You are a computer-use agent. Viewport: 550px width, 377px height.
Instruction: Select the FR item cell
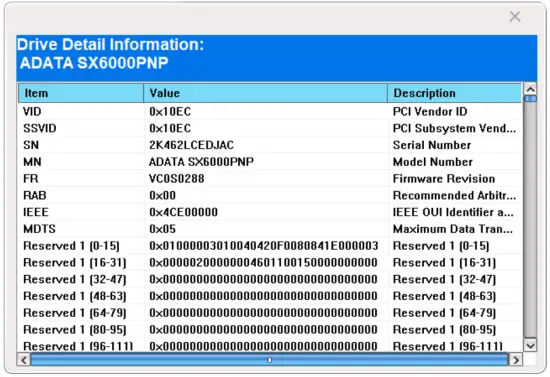[31, 179]
